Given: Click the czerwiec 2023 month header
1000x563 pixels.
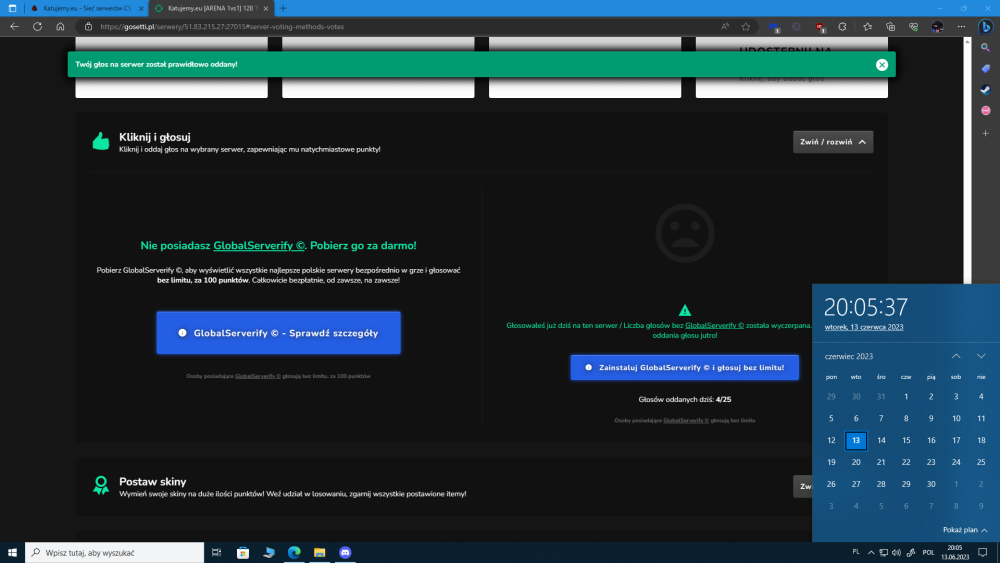Looking at the screenshot, I should pos(848,356).
